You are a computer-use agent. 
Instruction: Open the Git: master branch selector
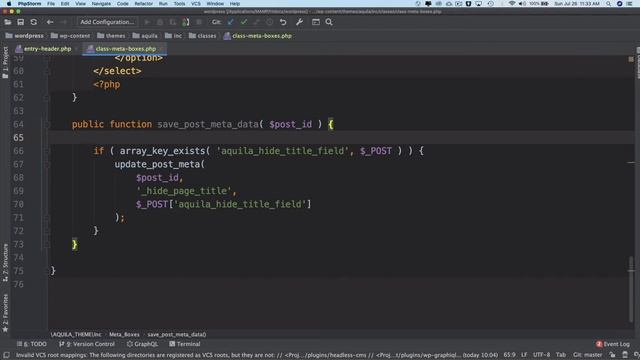pyautogui.click(x=587, y=355)
